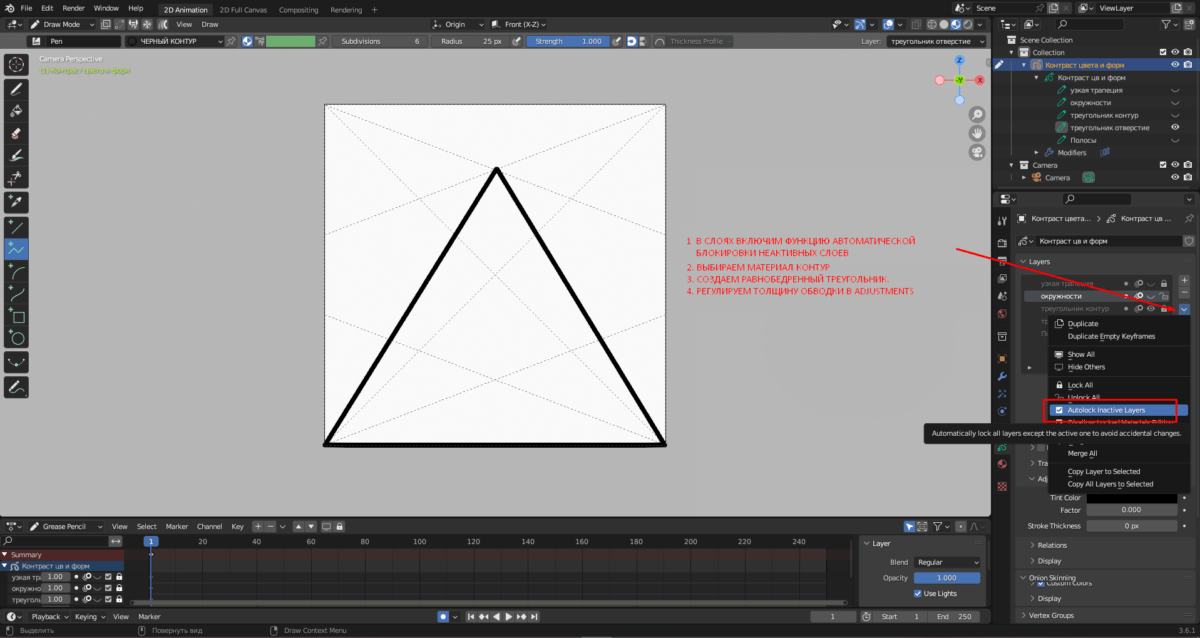Toggle visibility of Camera collection in outliner

(x=1176, y=165)
